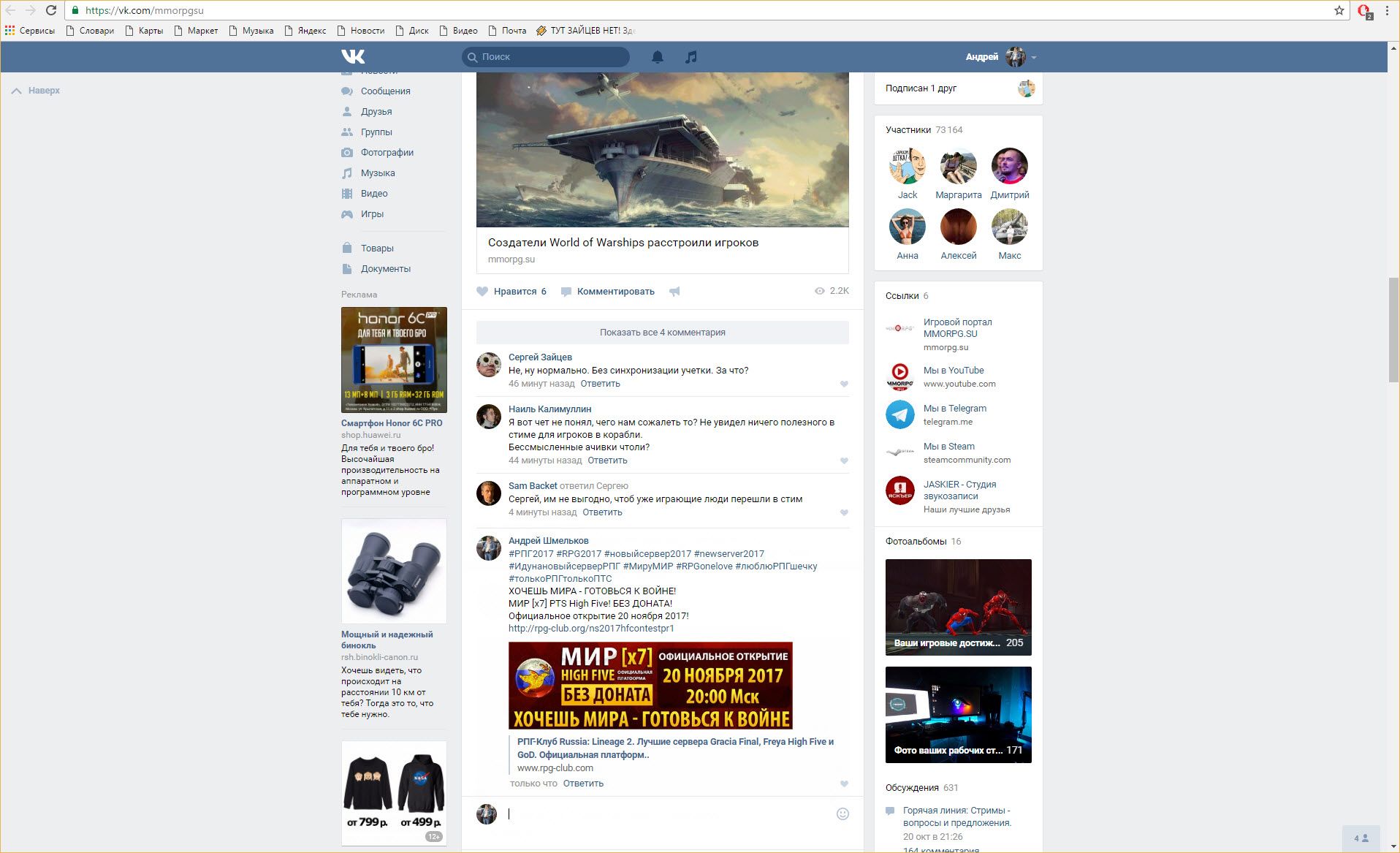Viewport: 1400px width, 853px height.
Task: Click the page vertical scrollbar thumb
Action: click(1393, 330)
